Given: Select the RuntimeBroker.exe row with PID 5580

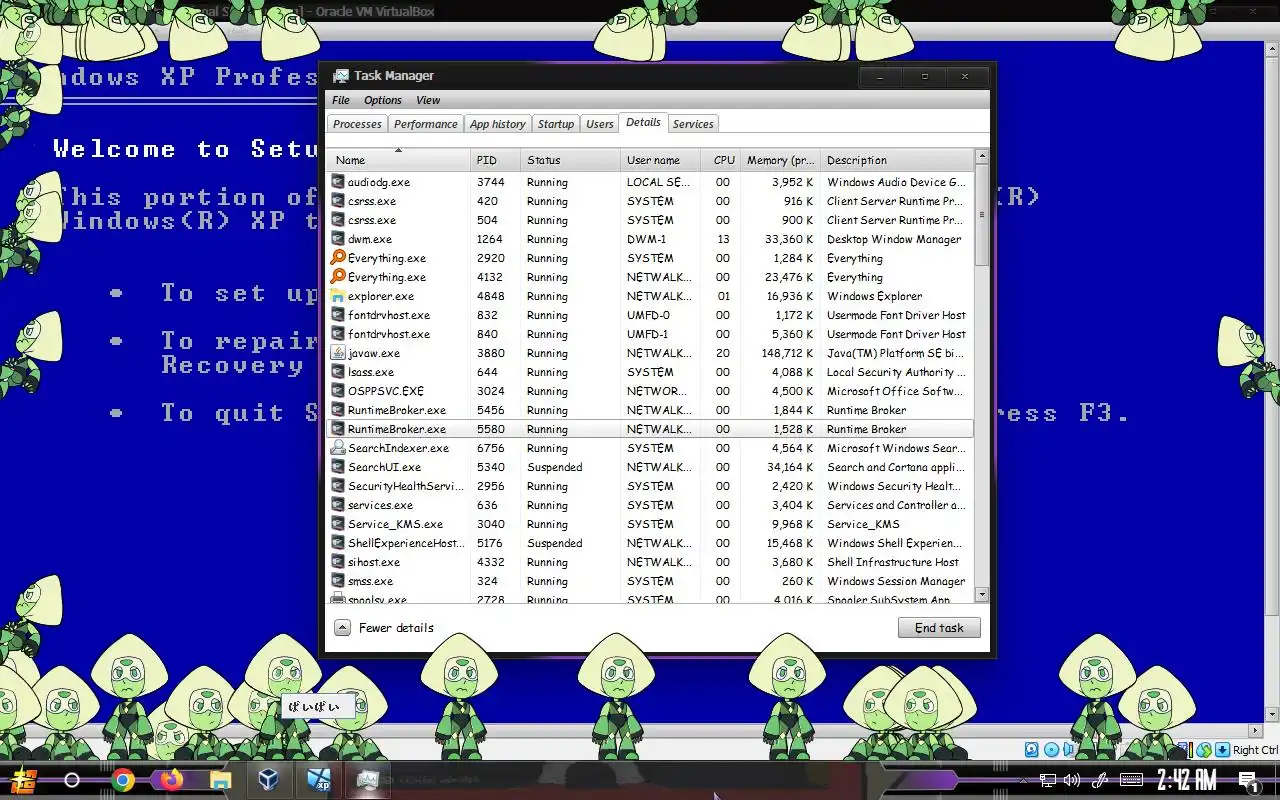Looking at the screenshot, I should [x=650, y=429].
